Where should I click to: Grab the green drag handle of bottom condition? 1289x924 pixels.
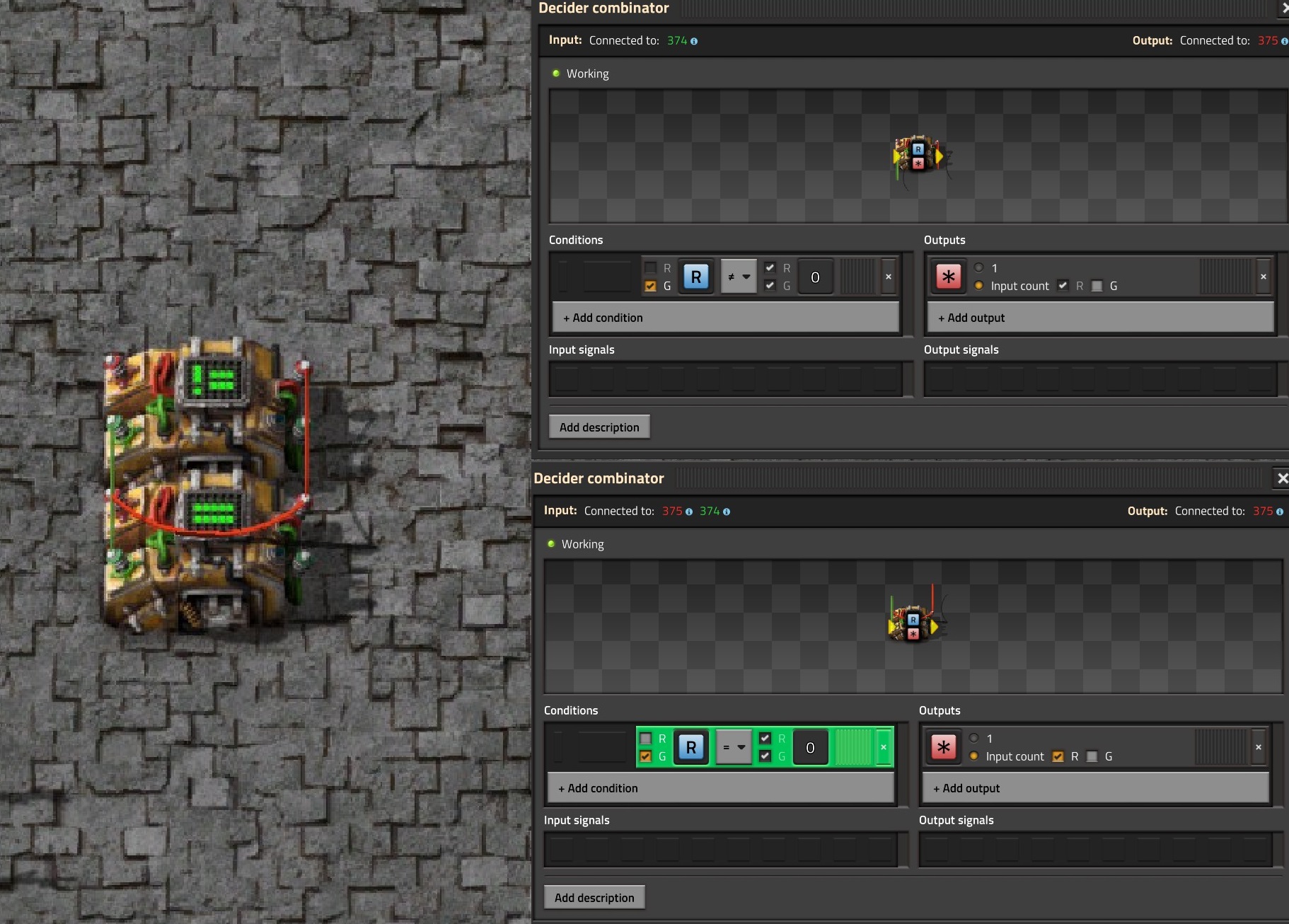(x=852, y=747)
